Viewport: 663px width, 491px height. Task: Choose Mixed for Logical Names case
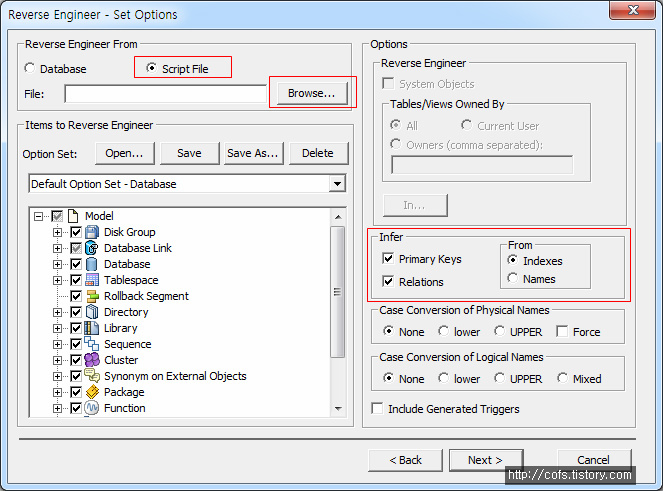pyautogui.click(x=562, y=378)
